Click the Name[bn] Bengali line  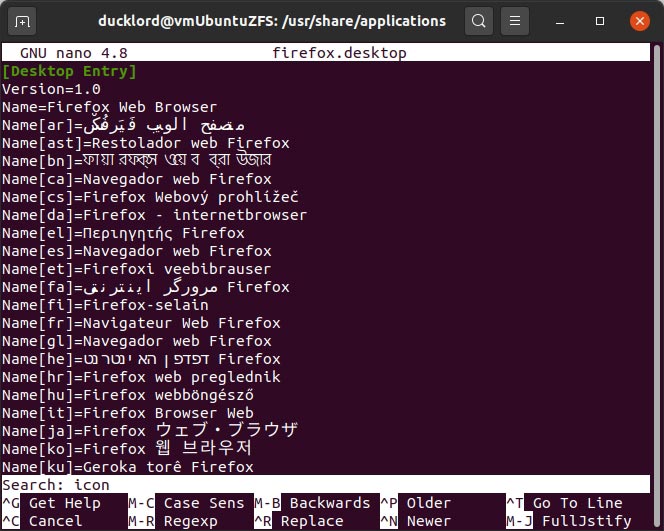[136, 161]
